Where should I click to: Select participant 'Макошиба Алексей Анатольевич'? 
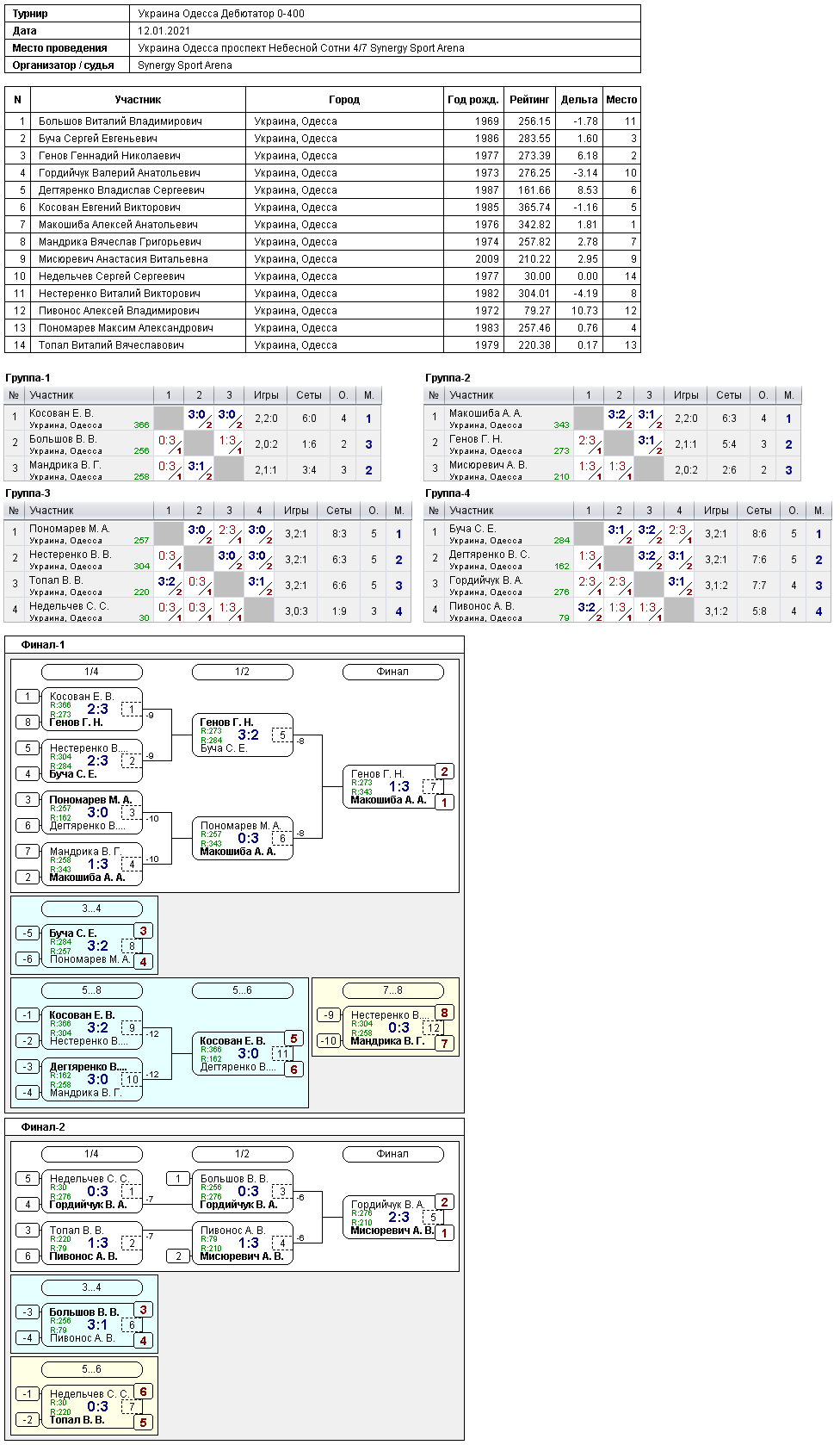(x=118, y=225)
